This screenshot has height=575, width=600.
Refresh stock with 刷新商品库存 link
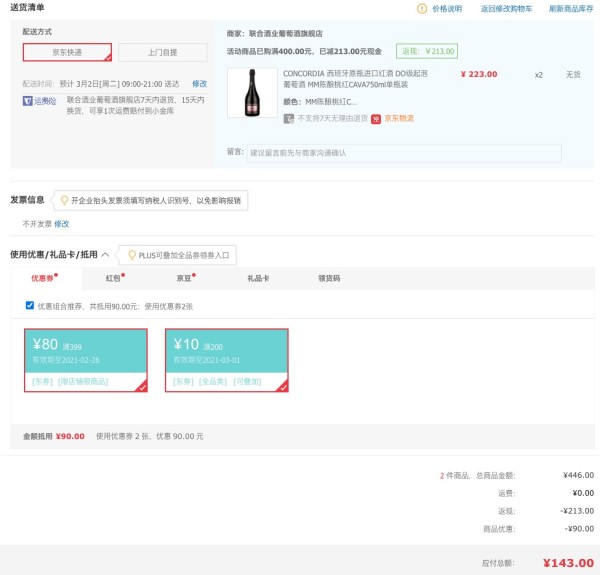[x=571, y=8]
